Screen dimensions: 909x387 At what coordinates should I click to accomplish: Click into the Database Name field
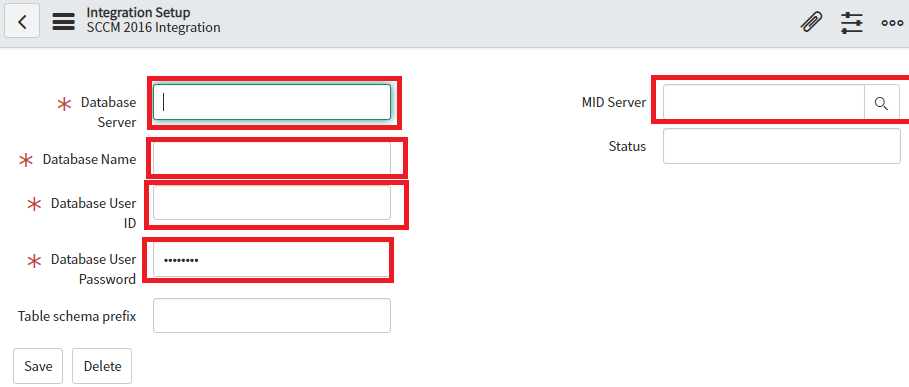272,158
